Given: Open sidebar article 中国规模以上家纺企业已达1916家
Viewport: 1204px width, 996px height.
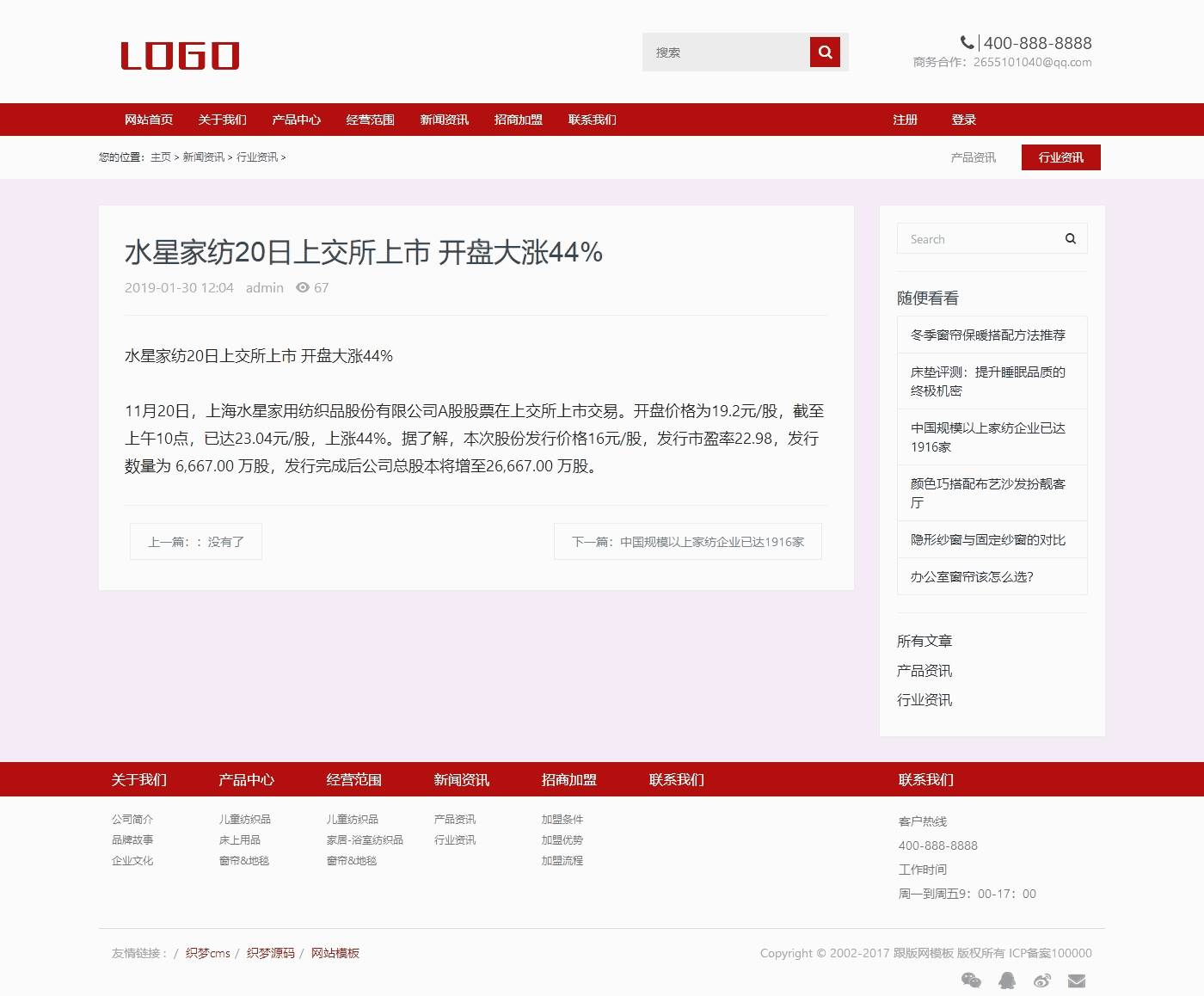Looking at the screenshot, I should coord(992,437).
